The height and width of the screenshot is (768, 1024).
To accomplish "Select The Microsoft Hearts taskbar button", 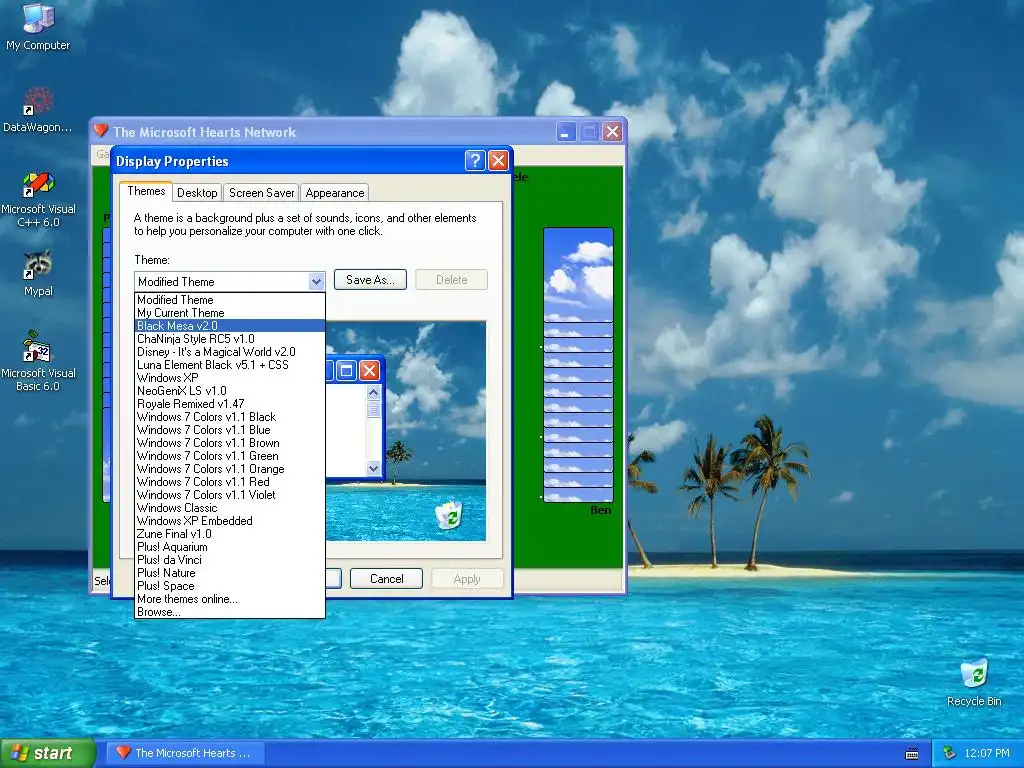I will point(186,753).
